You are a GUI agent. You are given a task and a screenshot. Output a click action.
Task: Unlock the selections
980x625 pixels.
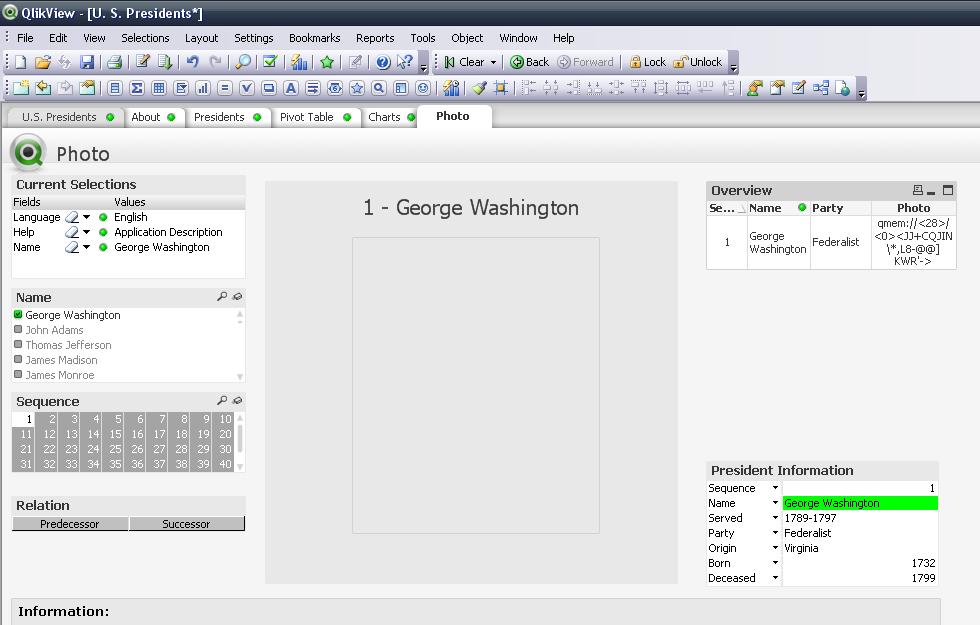698,62
